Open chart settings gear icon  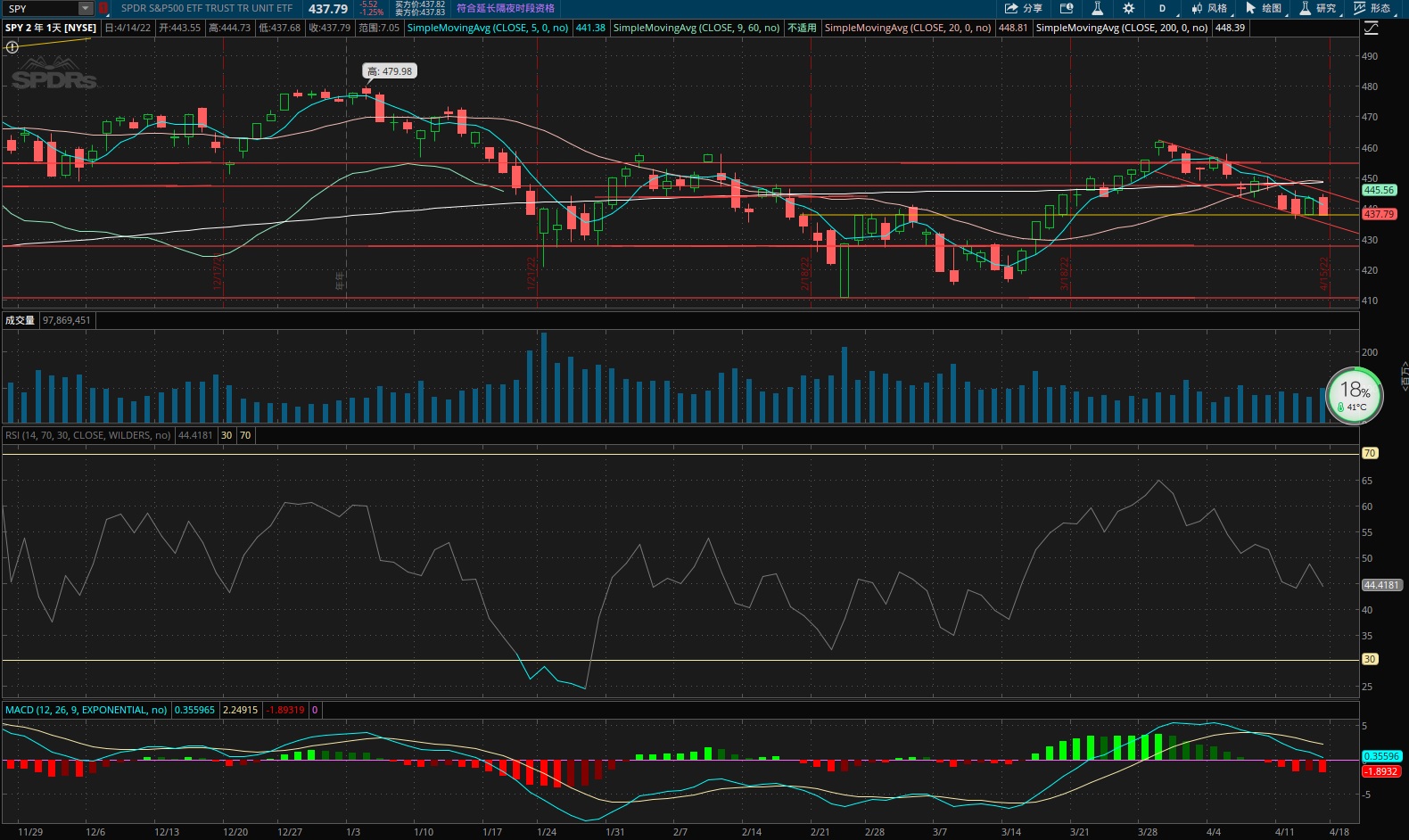point(1128,8)
